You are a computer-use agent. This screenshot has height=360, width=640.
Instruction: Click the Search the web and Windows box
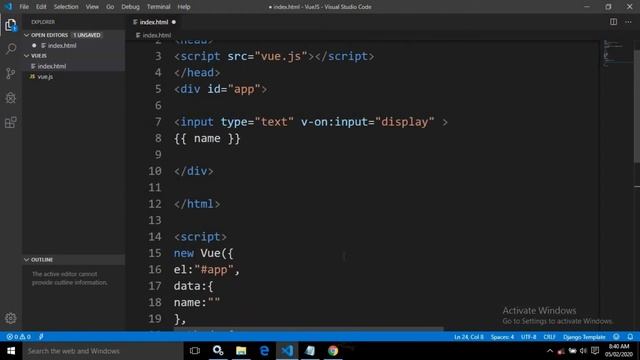(103, 351)
